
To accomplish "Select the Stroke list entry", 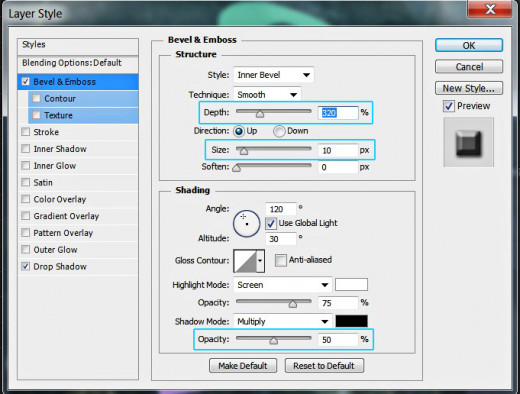I will pos(78,132).
